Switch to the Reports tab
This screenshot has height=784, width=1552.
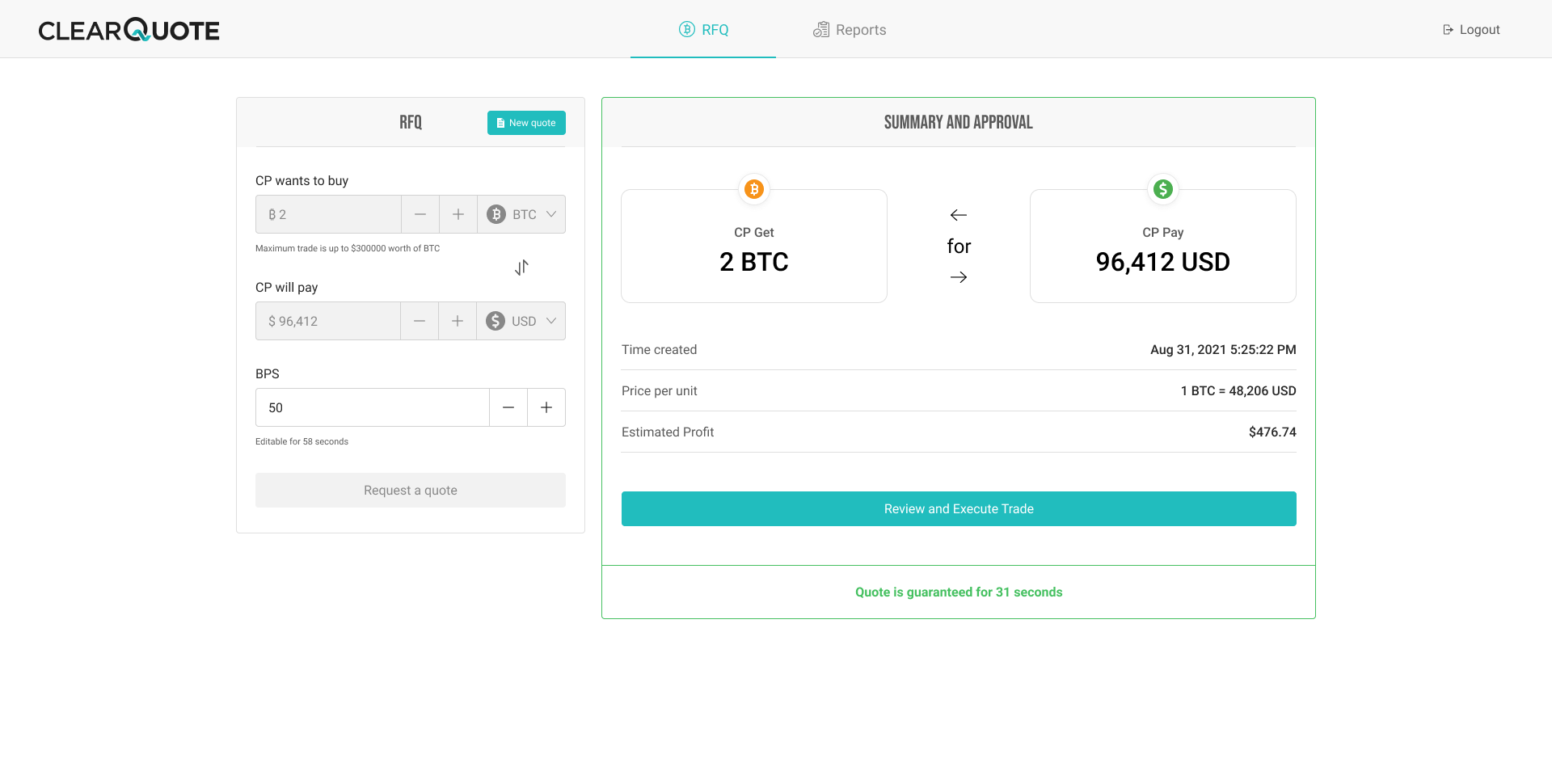[850, 30]
